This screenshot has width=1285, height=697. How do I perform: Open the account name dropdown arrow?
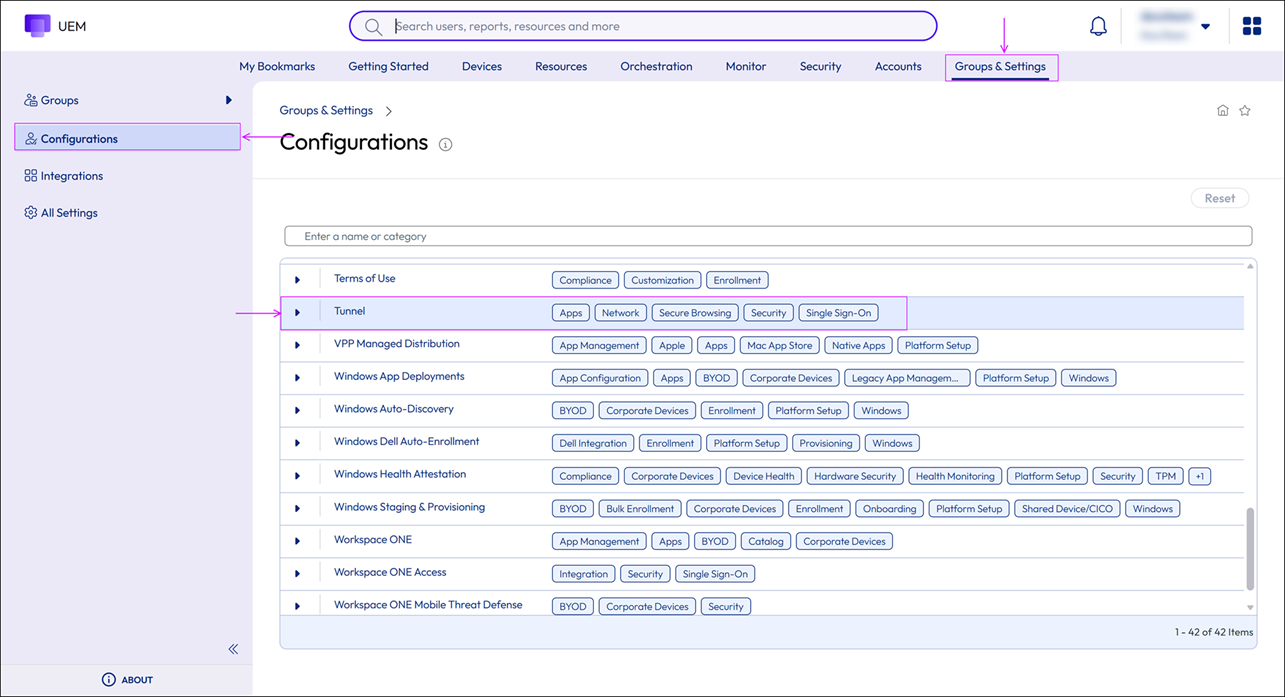coord(1206,27)
